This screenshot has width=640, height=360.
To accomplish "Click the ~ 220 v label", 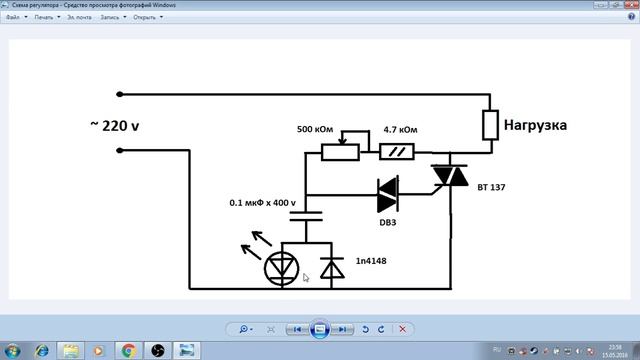I will tap(115, 126).
